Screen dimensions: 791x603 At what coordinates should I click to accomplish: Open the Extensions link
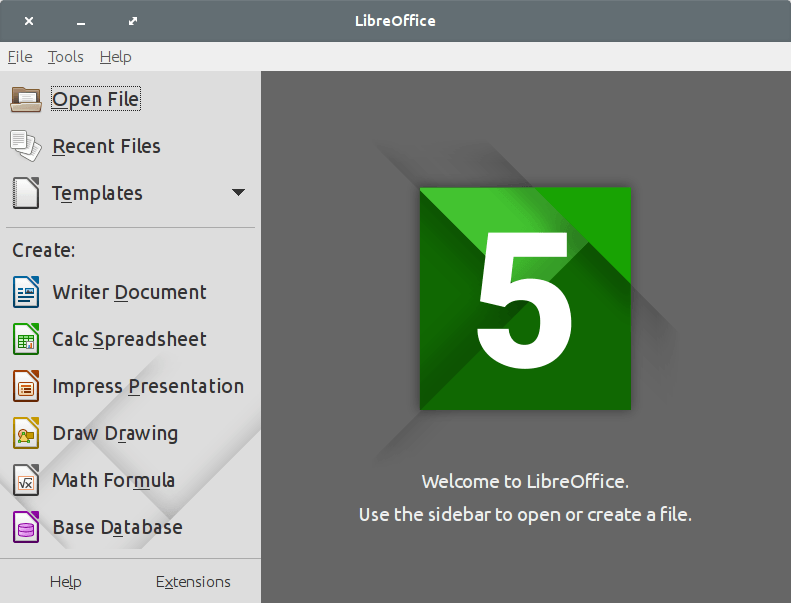point(193,582)
